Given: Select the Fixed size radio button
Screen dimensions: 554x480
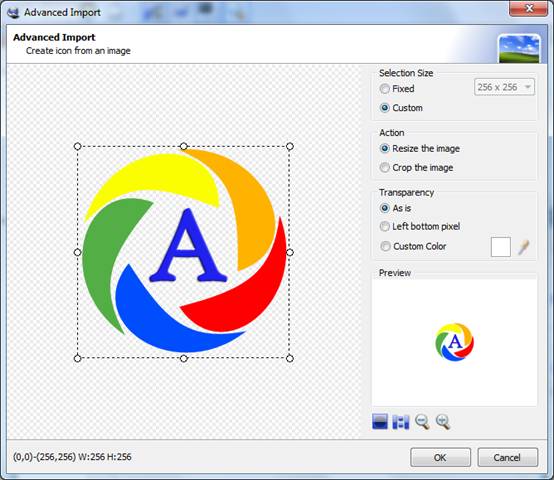Looking at the screenshot, I should point(385,89).
